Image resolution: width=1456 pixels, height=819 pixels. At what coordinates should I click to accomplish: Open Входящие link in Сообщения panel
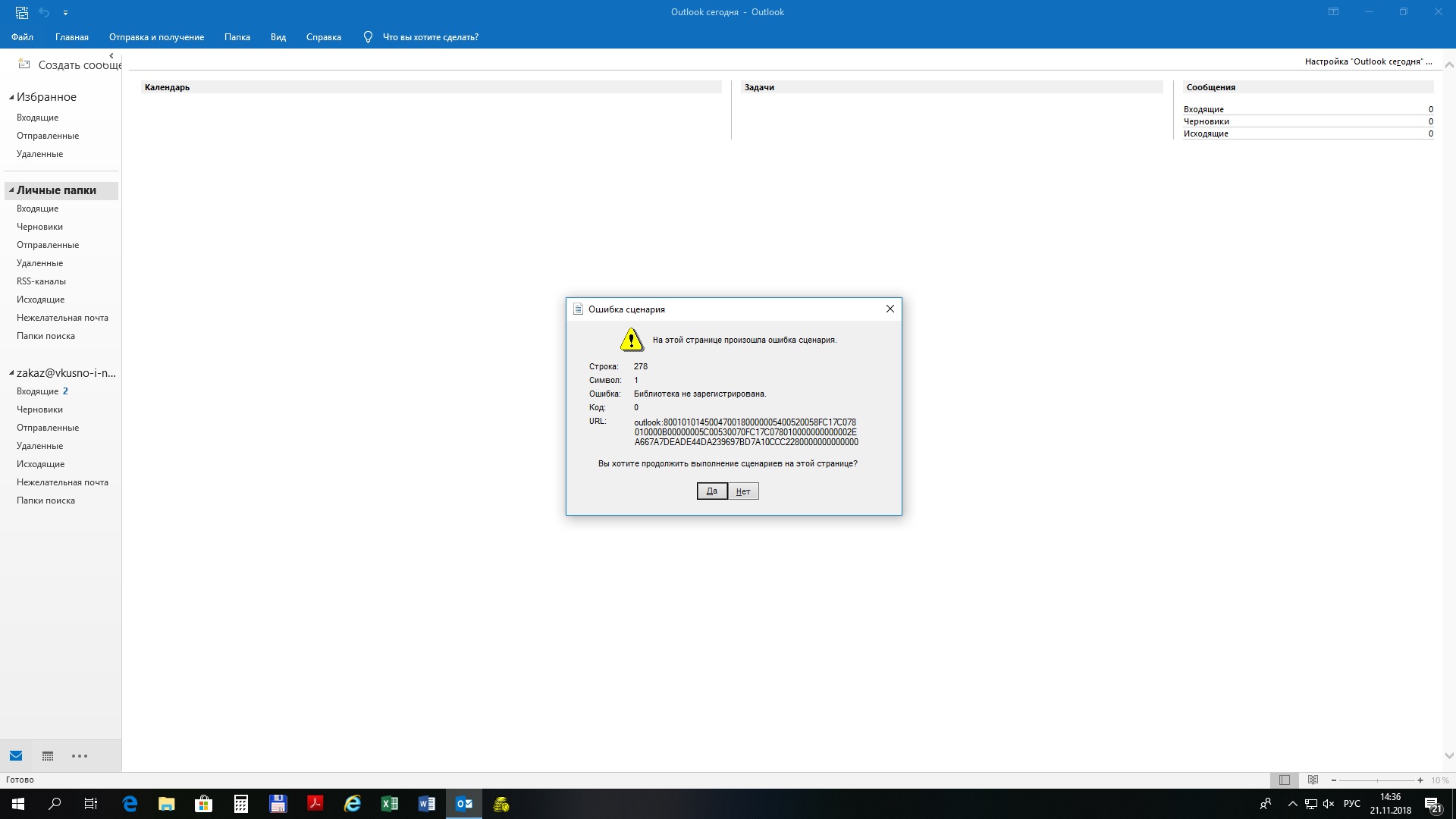pos(1203,109)
